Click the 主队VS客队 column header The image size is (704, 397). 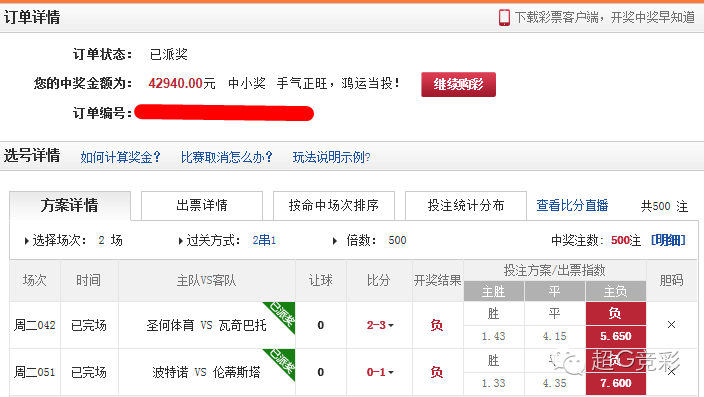click(x=206, y=281)
